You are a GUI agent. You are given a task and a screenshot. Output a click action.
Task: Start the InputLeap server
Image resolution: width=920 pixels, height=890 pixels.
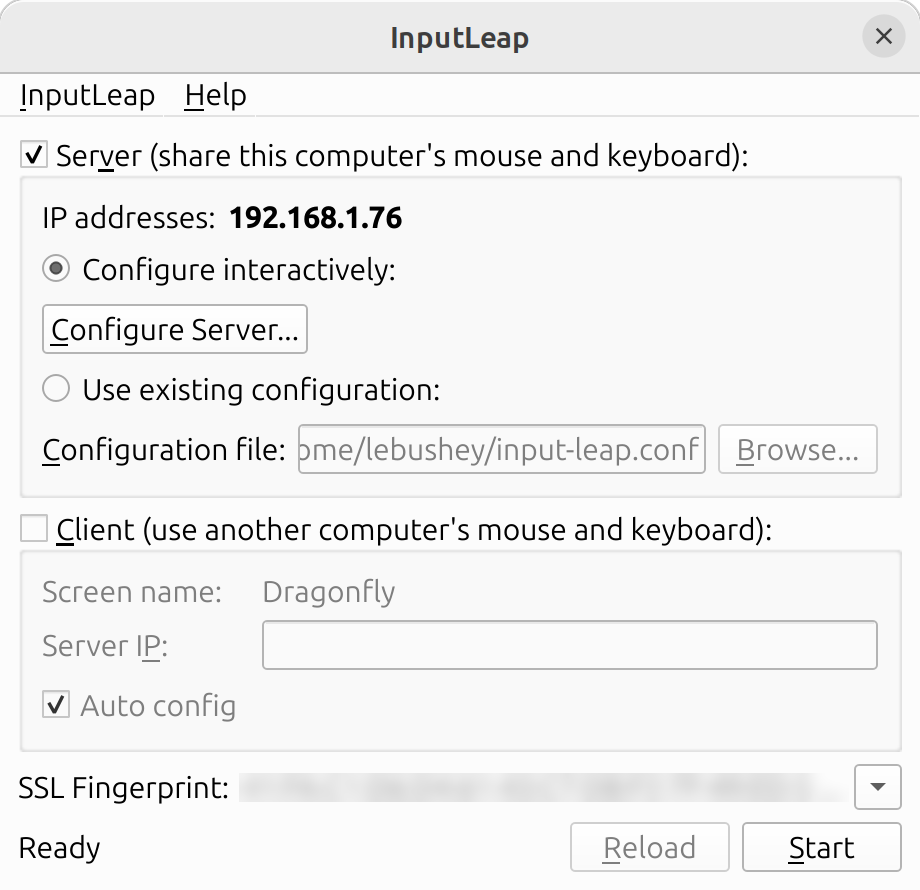pyautogui.click(x=821, y=847)
